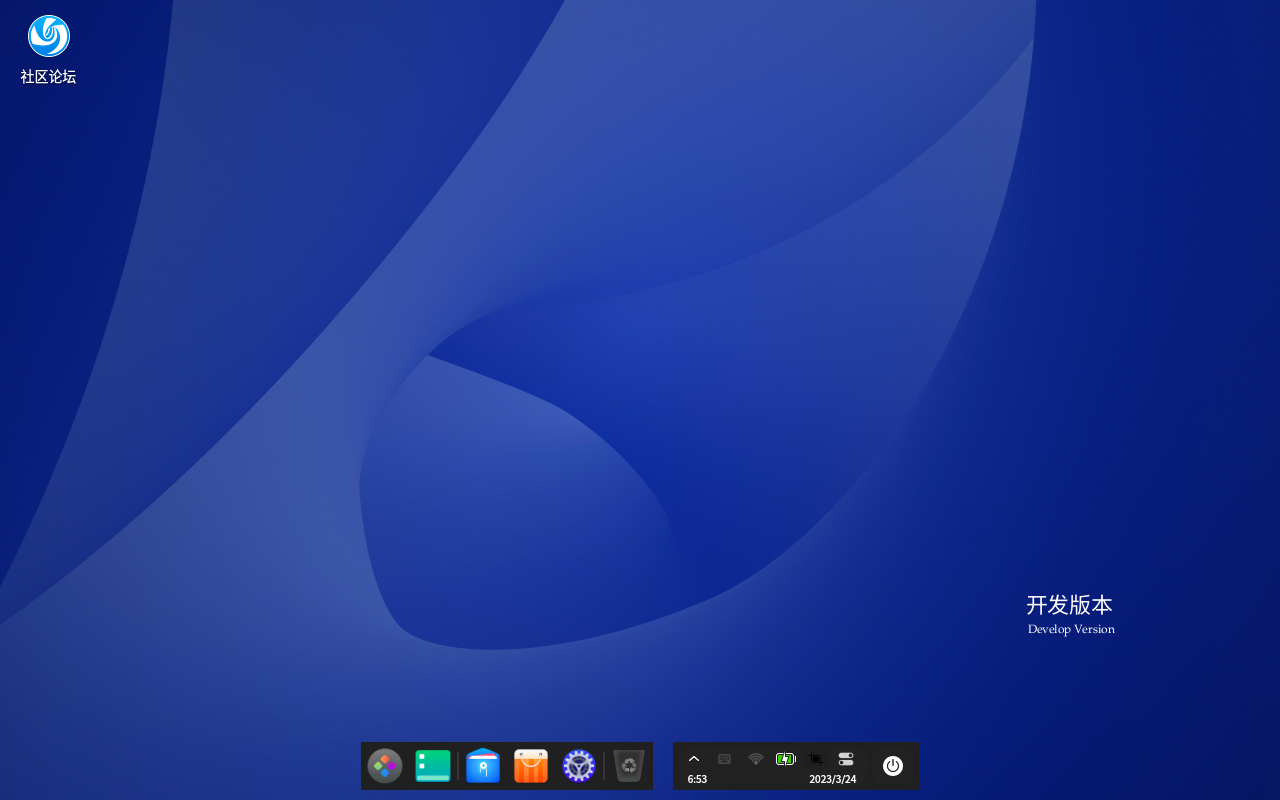Open the calendar by clicking 2023/3/24
Viewport: 1280px width, 800px height.
coord(834,779)
